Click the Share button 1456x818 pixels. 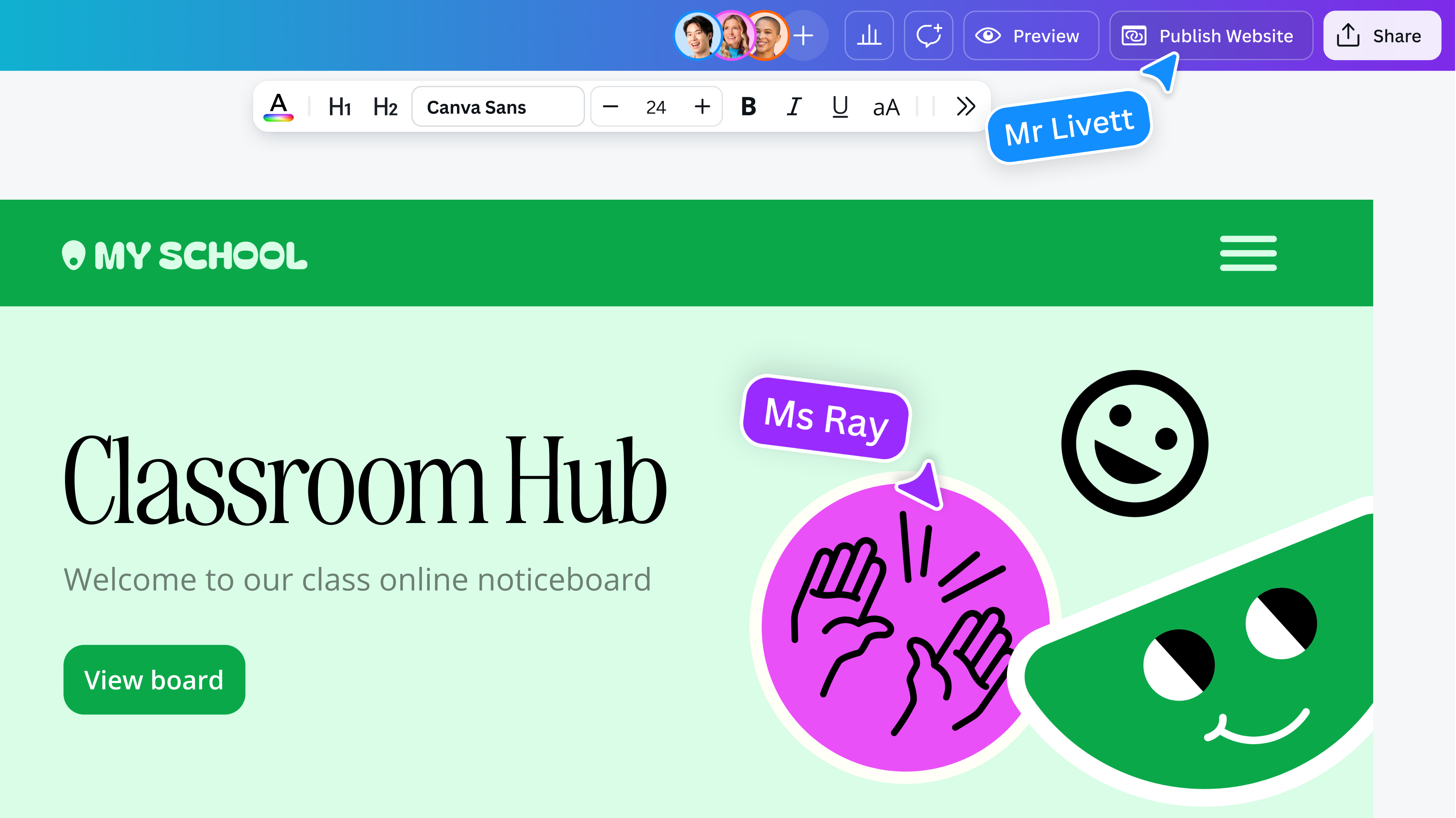(1382, 36)
